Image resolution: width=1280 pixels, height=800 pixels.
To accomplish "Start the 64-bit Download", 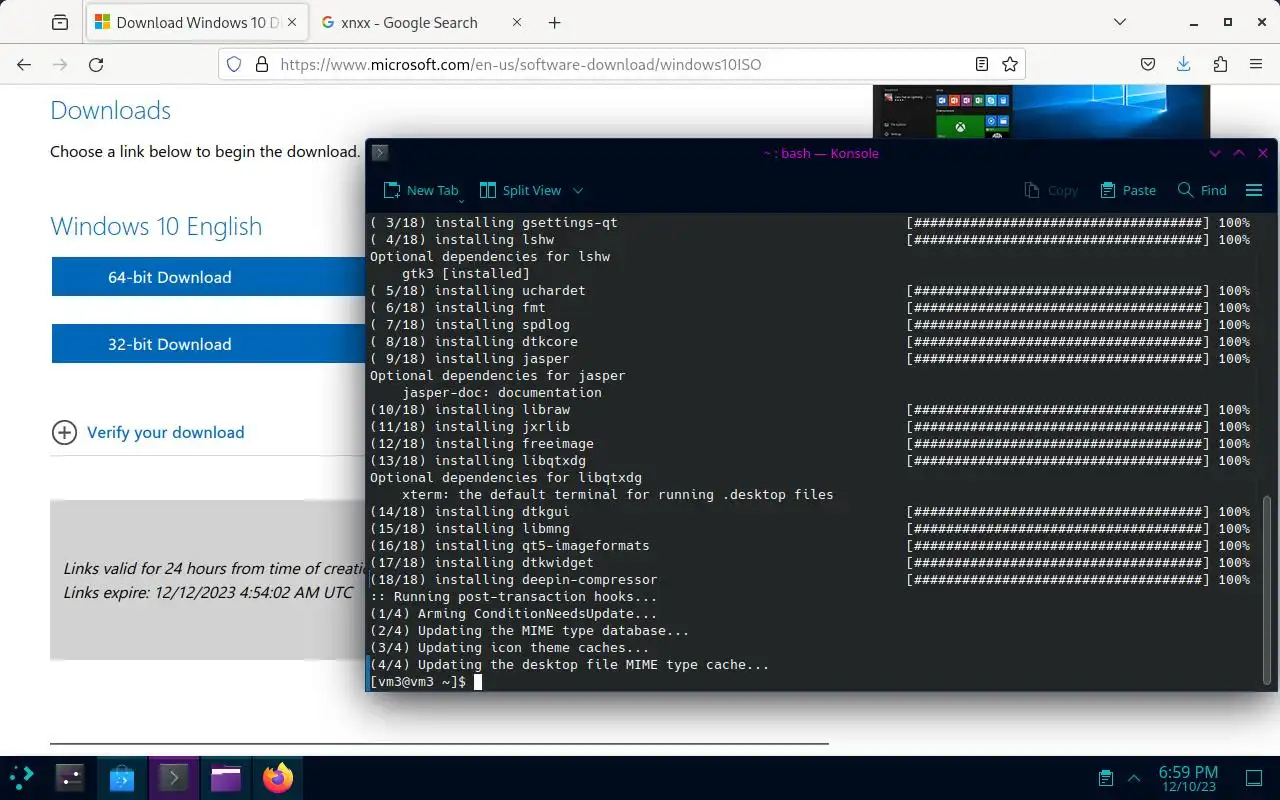I will click(x=209, y=277).
